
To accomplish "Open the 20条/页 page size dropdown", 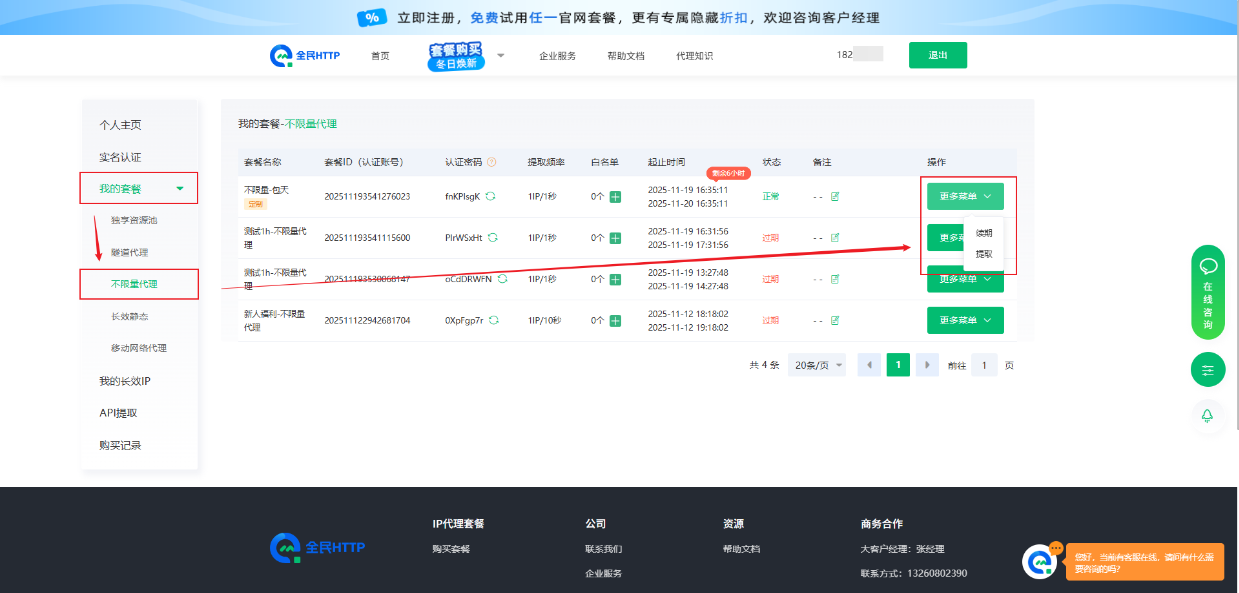I will tap(816, 365).
